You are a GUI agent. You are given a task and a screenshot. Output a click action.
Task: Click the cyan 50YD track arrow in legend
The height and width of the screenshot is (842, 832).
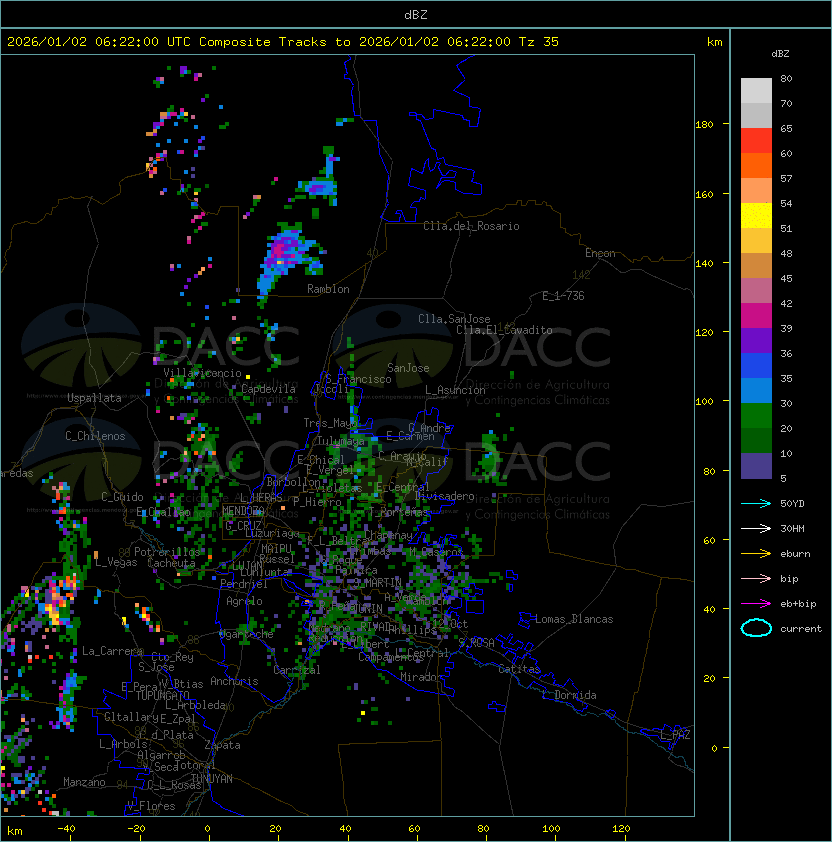pos(756,504)
